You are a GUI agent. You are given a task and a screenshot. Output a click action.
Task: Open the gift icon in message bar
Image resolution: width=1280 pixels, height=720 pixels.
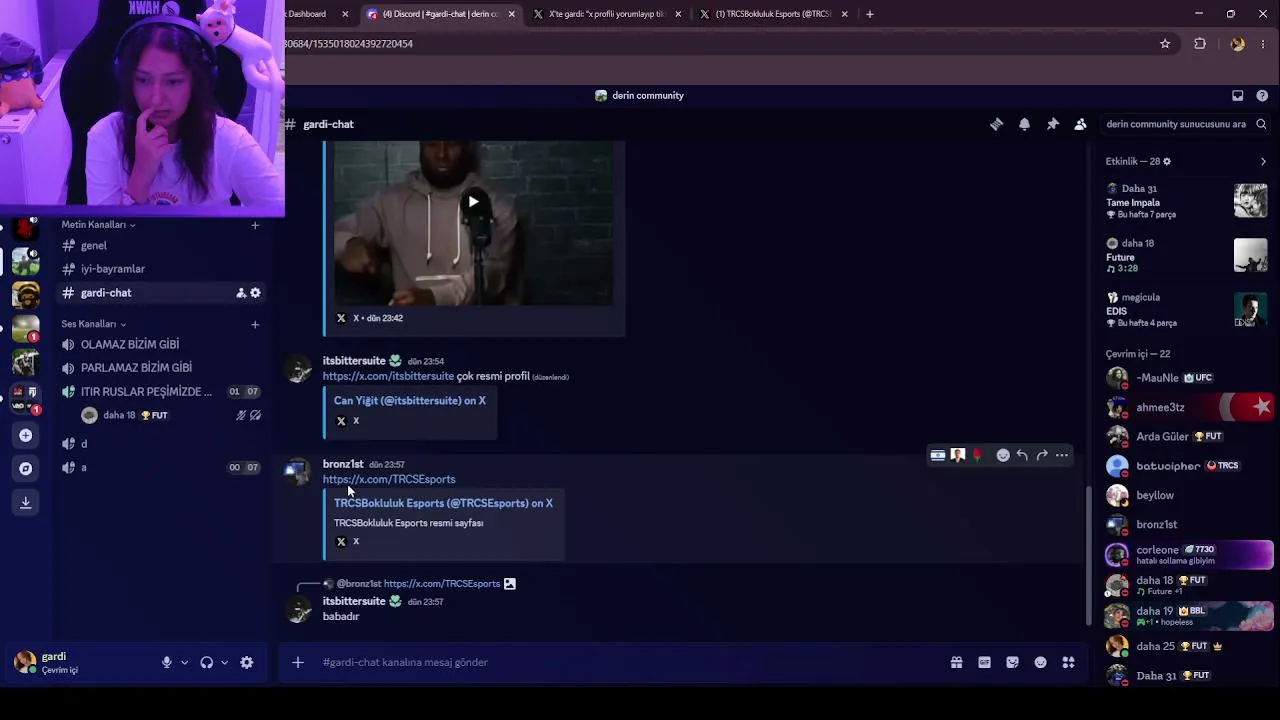tap(956, 662)
